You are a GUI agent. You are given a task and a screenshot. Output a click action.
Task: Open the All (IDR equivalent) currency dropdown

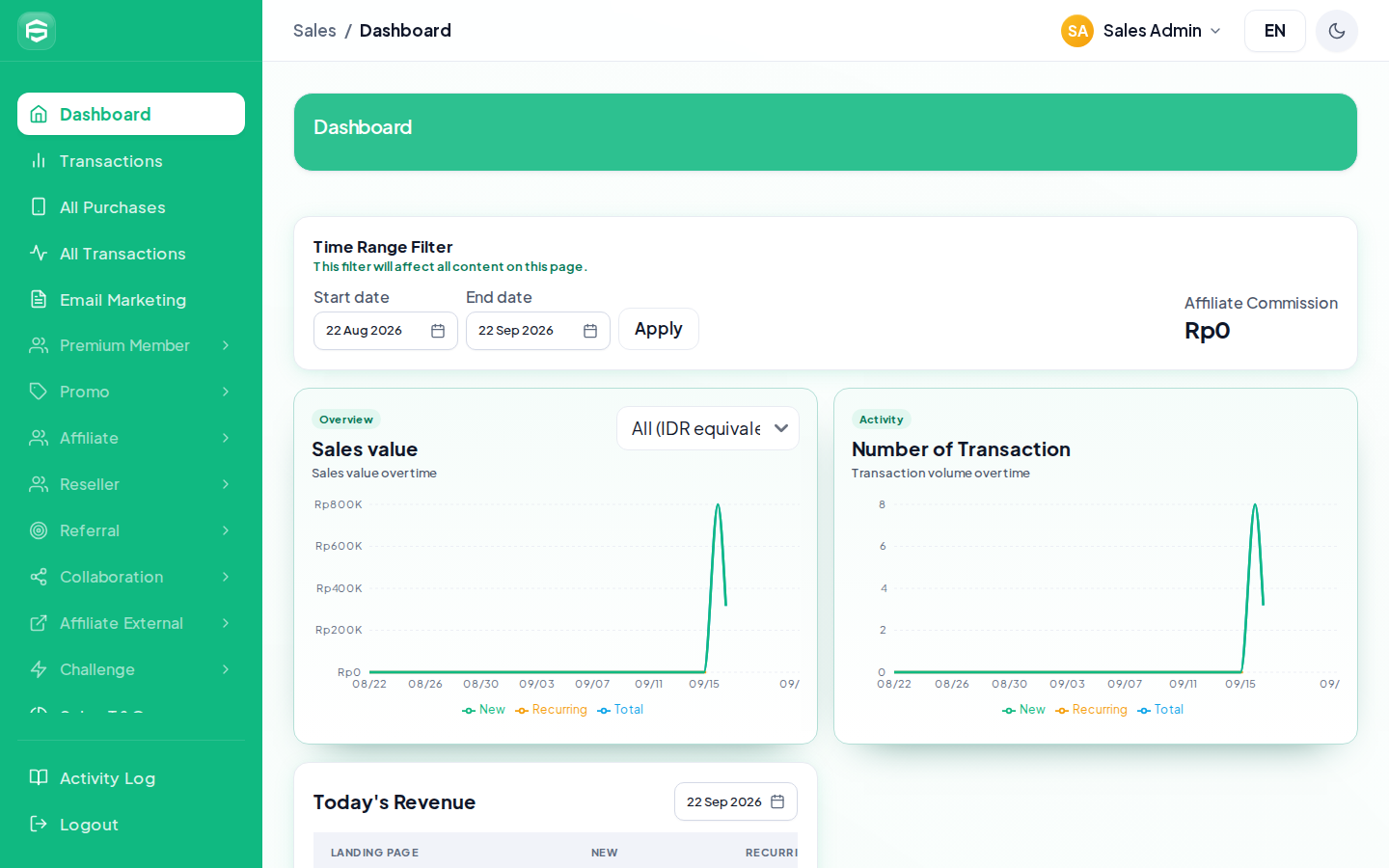pyautogui.click(x=708, y=428)
